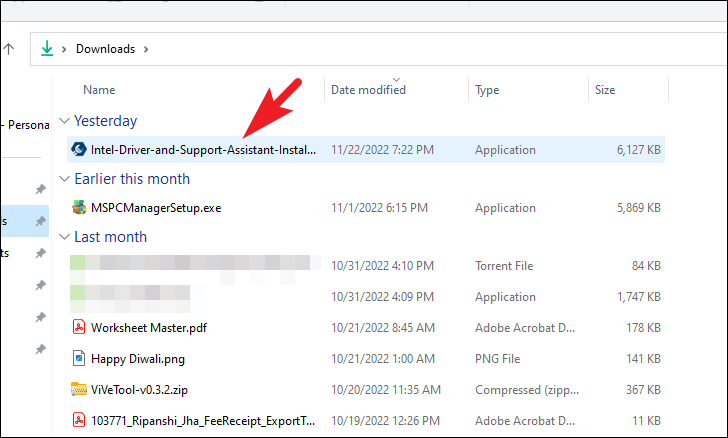The width and height of the screenshot is (728, 438).
Task: Click the Last month group heading
Action: [x=110, y=237]
